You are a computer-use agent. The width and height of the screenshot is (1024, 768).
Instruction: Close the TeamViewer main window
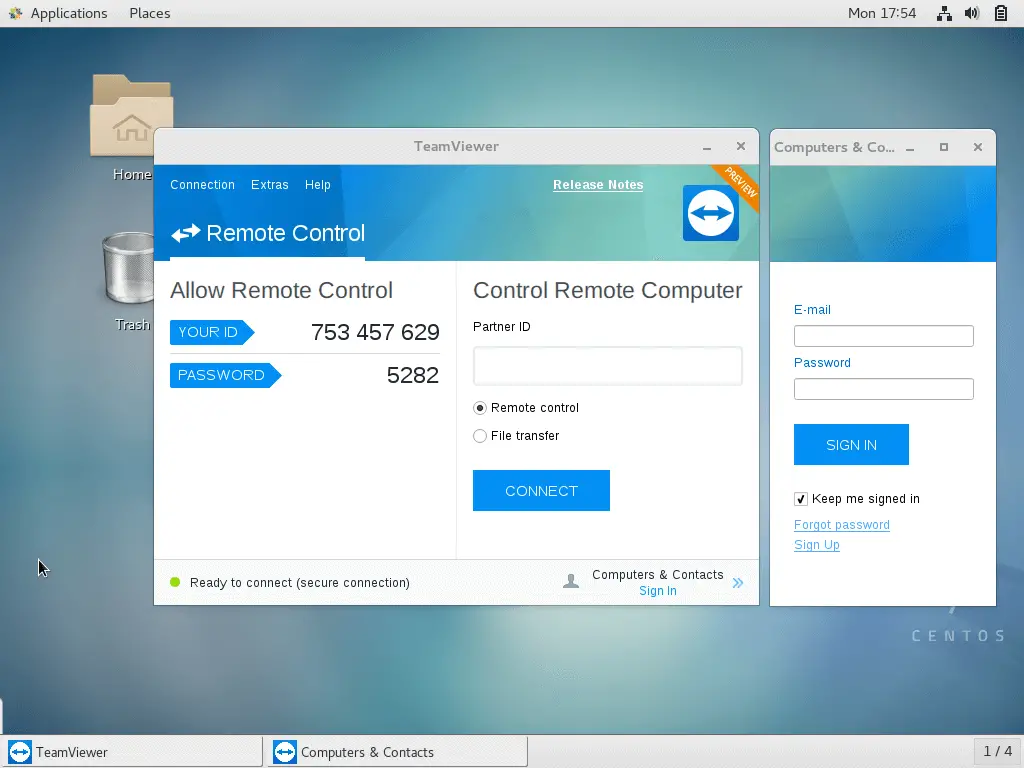point(741,146)
